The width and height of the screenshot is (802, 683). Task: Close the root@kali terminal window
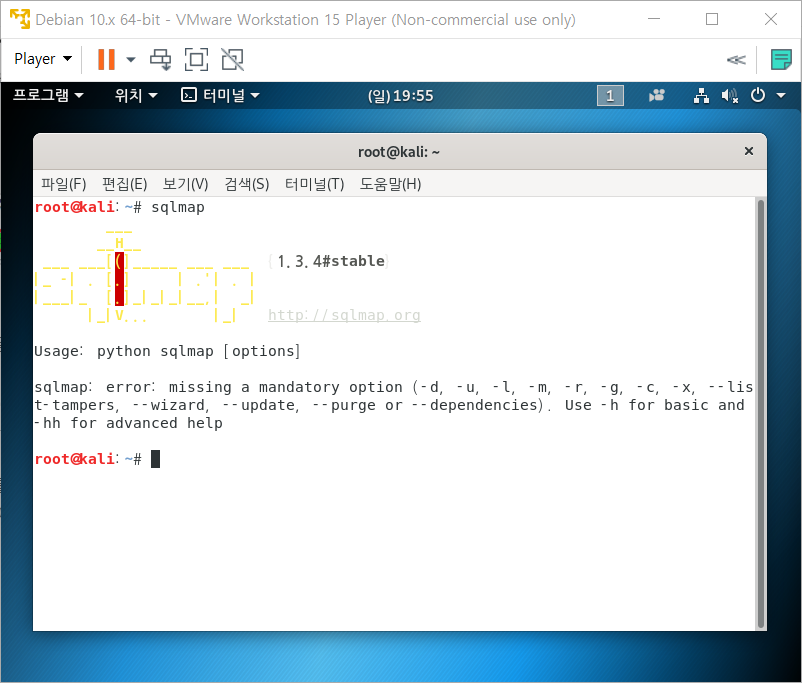coord(748,151)
